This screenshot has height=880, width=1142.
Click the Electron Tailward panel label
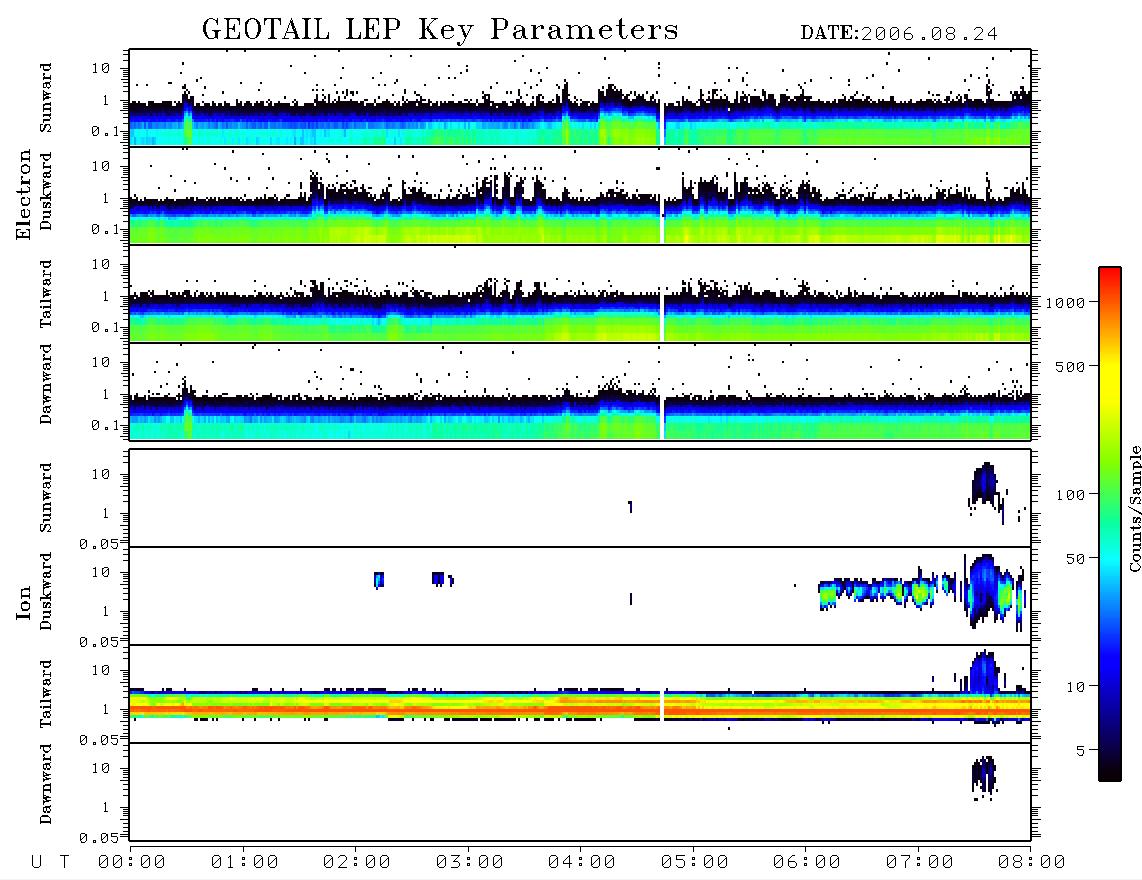[x=46, y=294]
